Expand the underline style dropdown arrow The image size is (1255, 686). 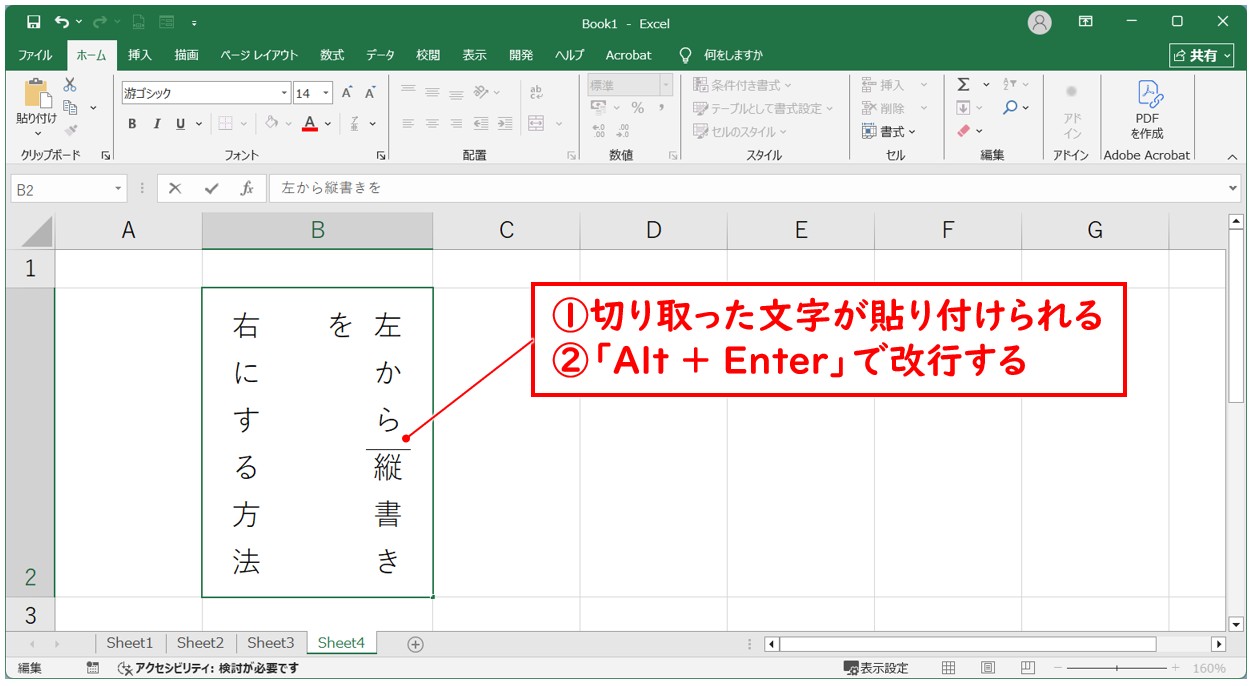point(198,124)
